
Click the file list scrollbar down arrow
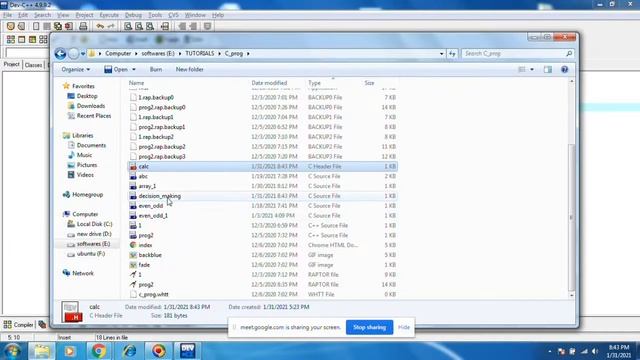click(x=571, y=295)
